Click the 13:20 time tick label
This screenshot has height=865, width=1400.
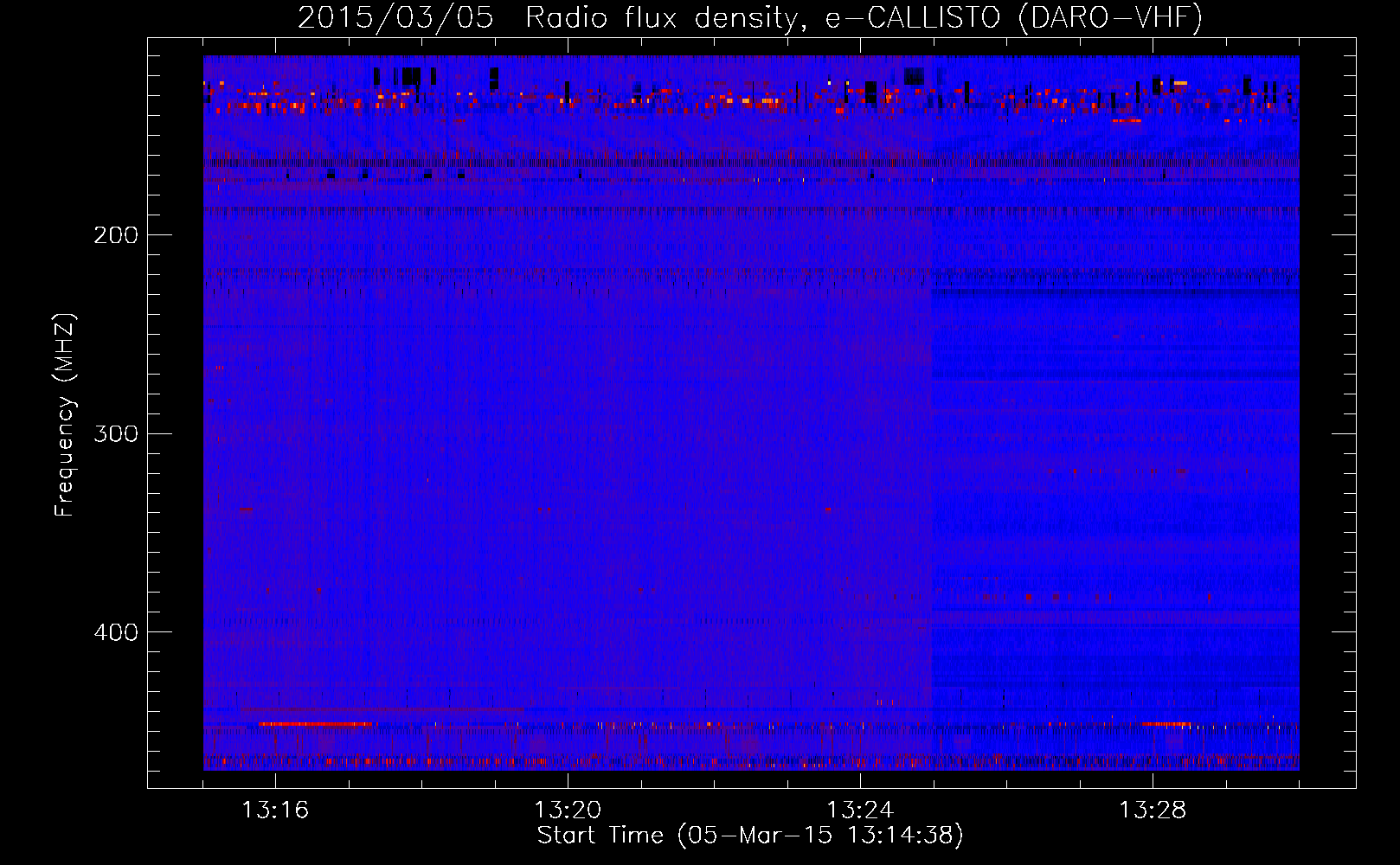coord(568,811)
